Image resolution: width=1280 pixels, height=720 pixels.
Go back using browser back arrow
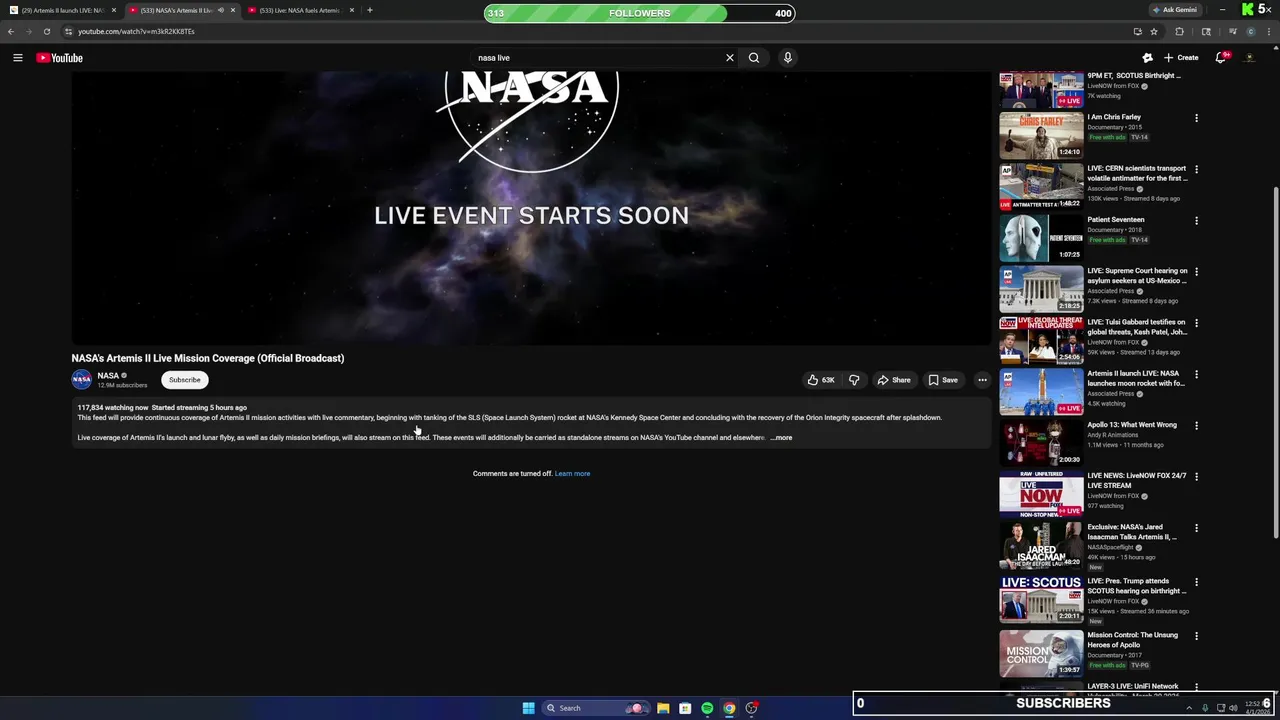point(11,31)
